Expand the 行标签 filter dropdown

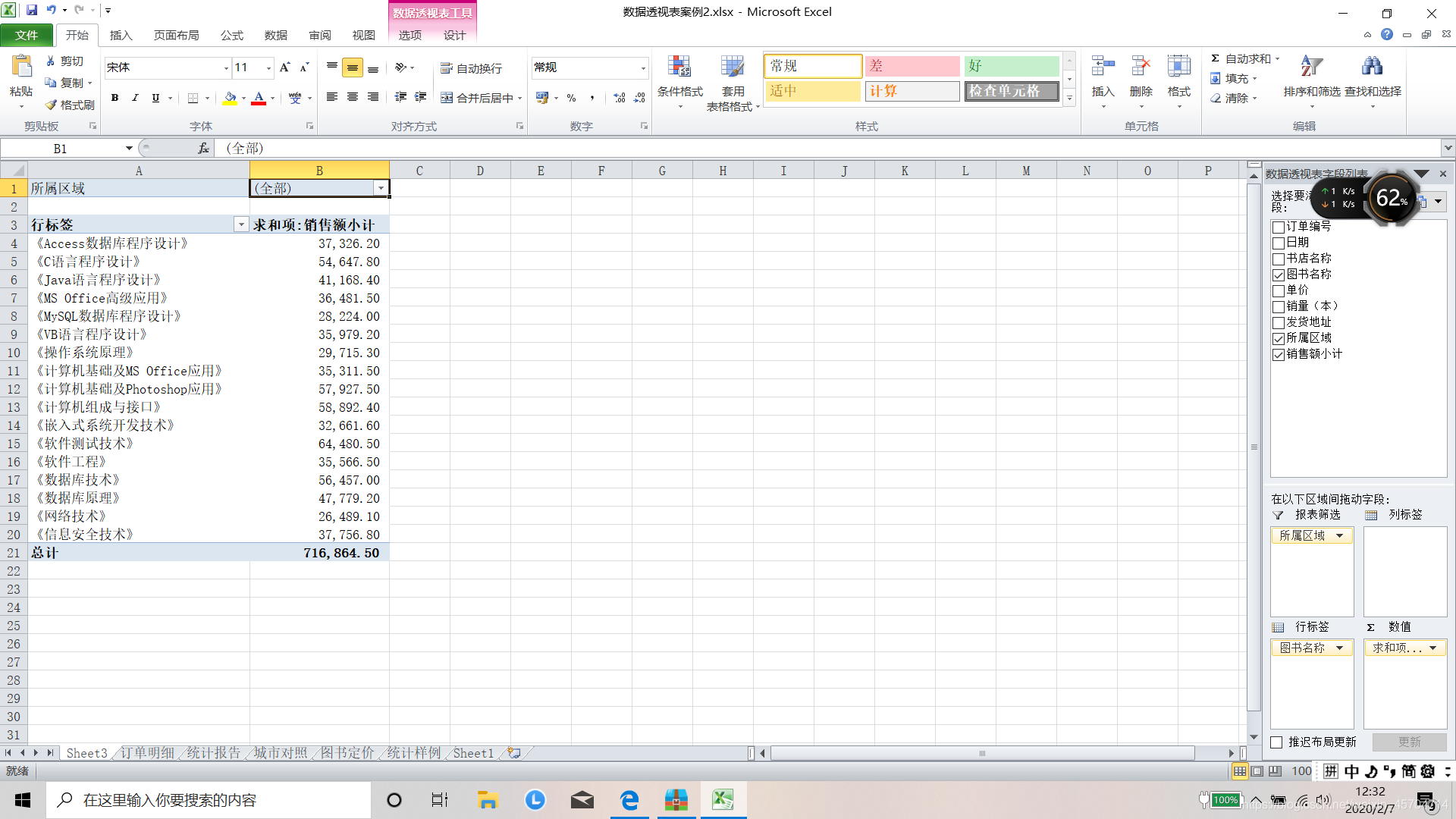240,224
